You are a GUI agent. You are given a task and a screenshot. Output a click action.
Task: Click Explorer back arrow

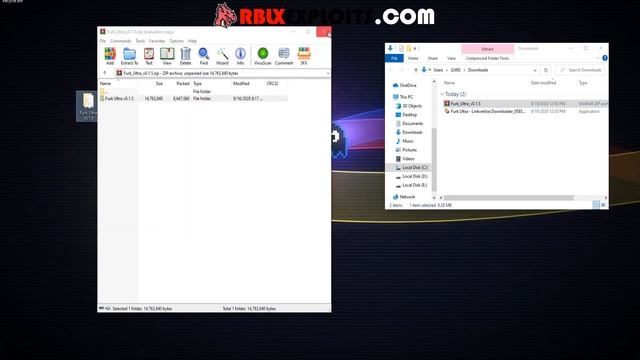(x=391, y=70)
